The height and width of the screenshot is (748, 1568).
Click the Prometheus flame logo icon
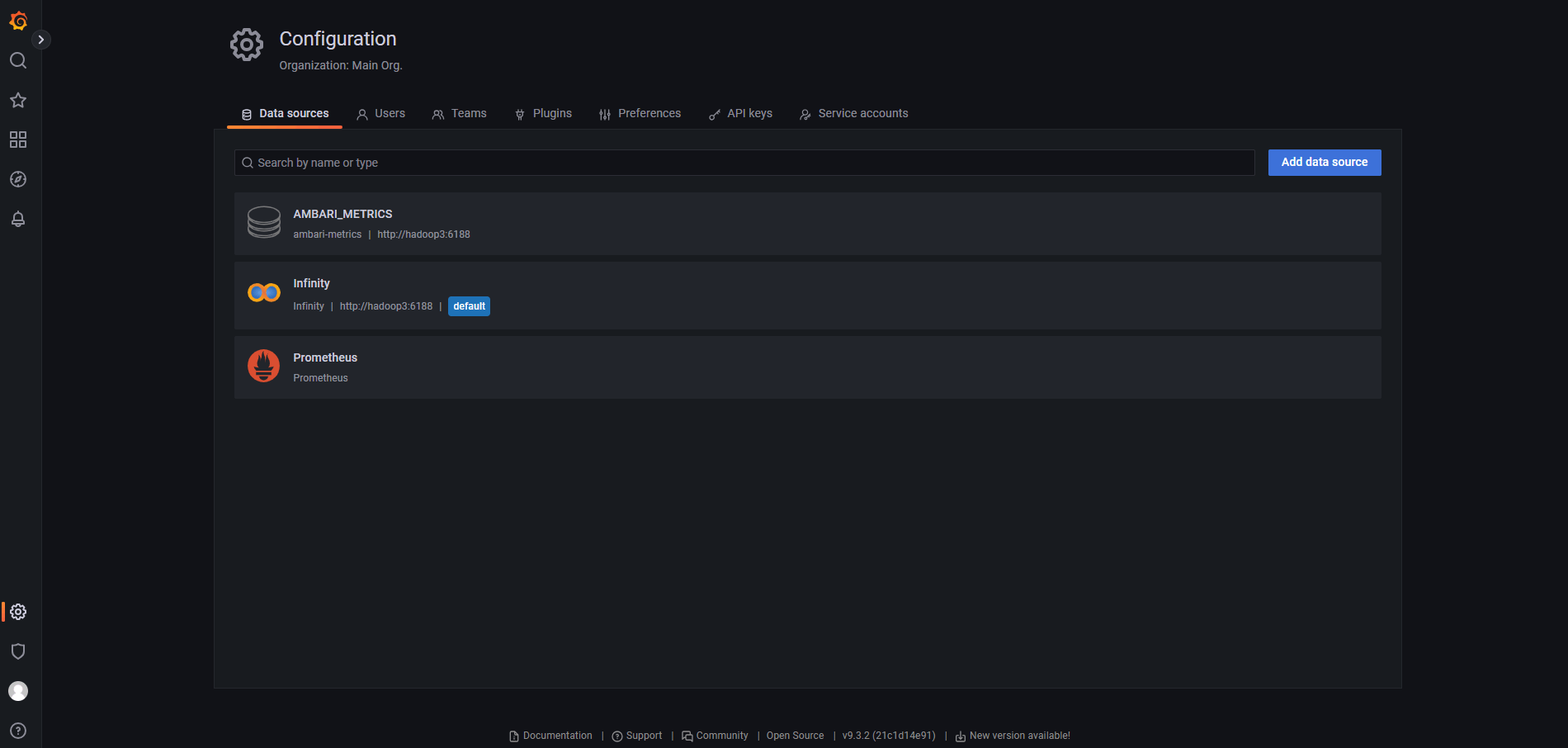pos(264,366)
